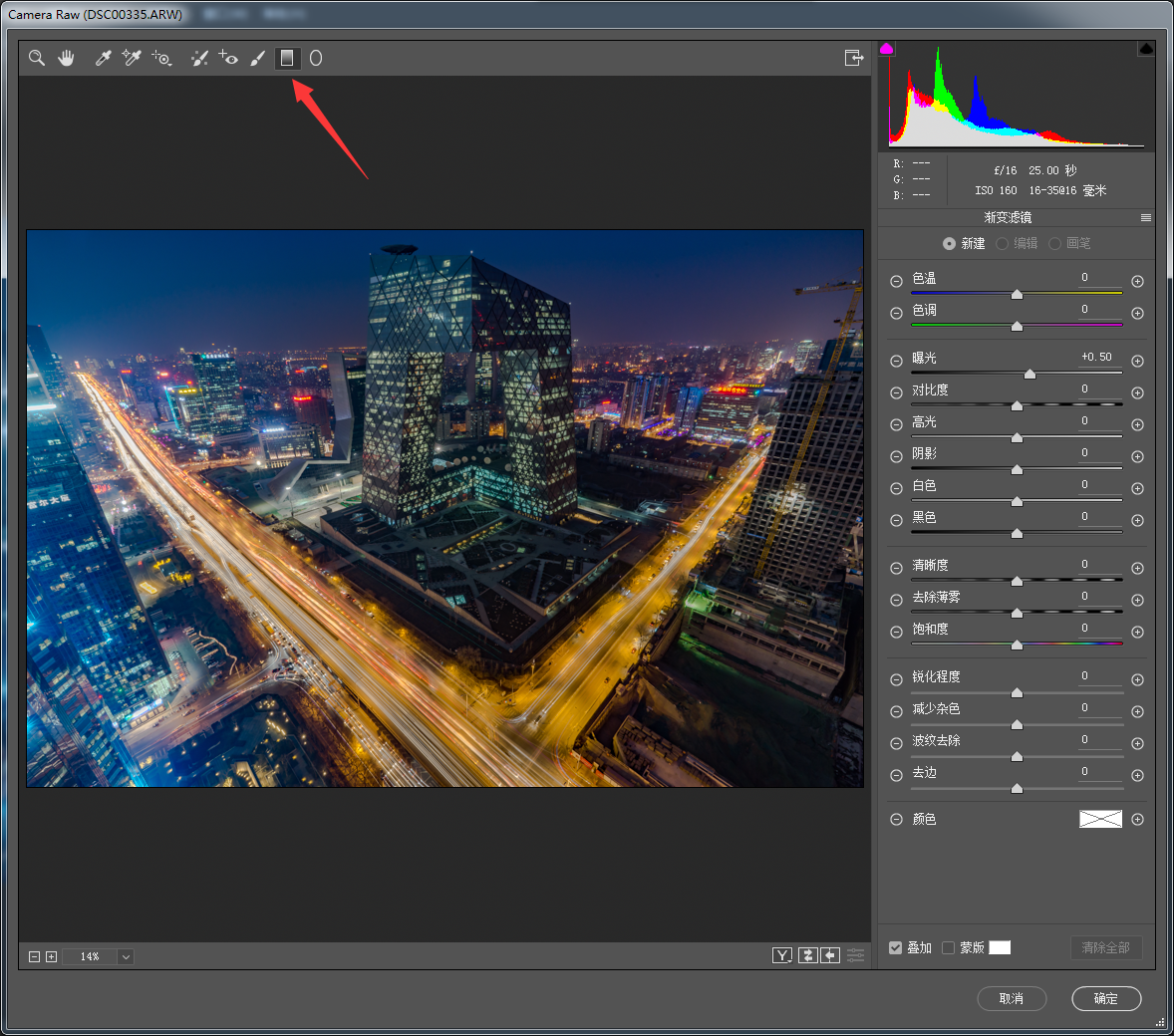Open the zoom level dropdown
Viewport: 1174px width, 1036px height.
coord(126,956)
